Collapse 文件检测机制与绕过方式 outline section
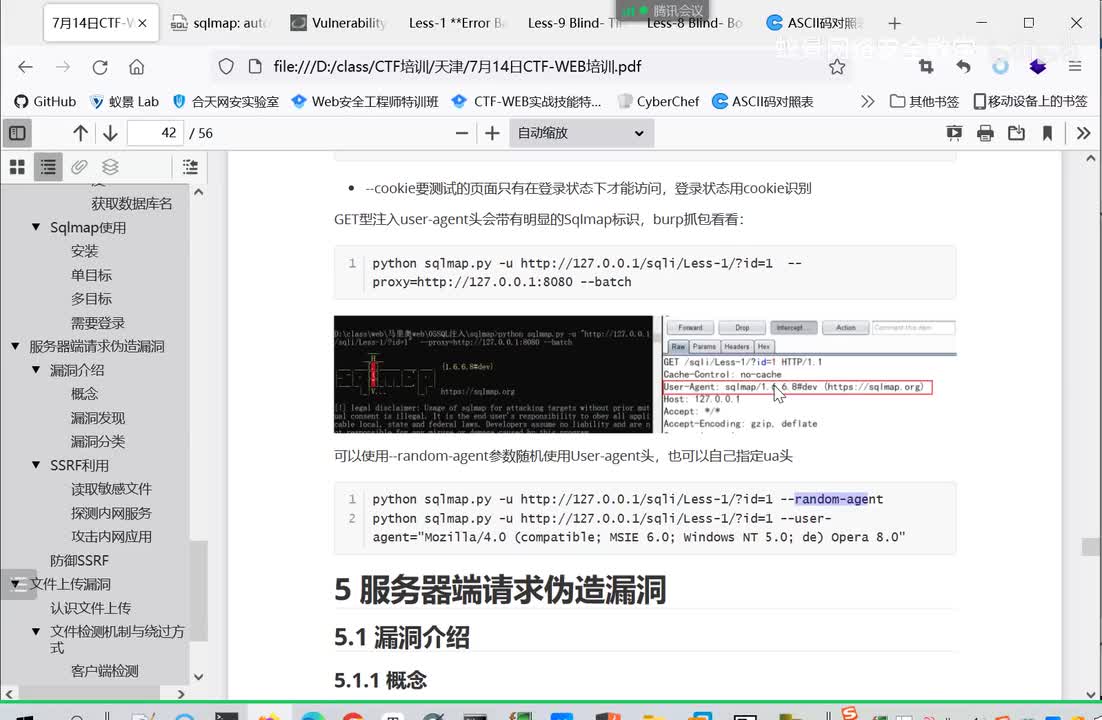Viewport: 1102px width, 720px height. point(36,631)
